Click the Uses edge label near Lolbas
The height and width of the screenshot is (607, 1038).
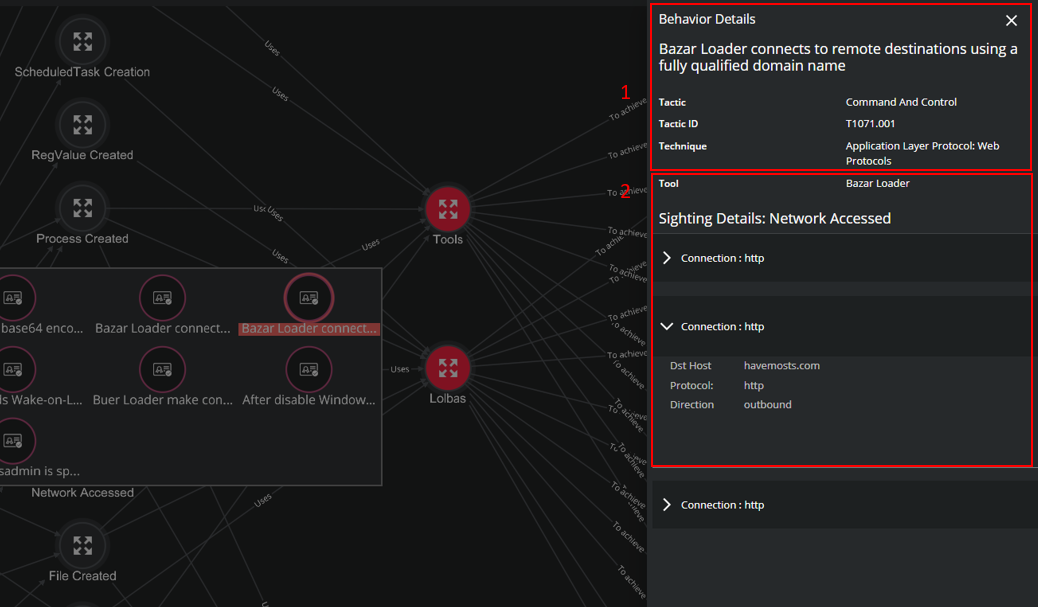[400, 369]
